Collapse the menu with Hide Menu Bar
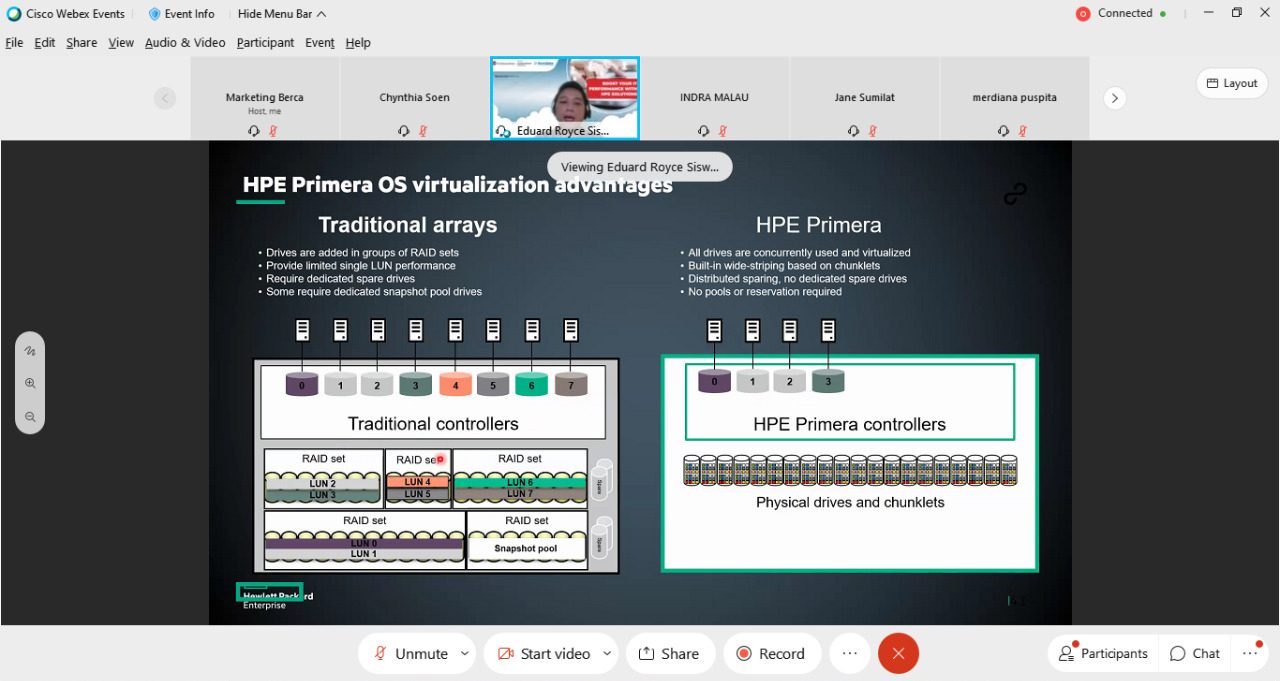The image size is (1280, 681). (282, 14)
